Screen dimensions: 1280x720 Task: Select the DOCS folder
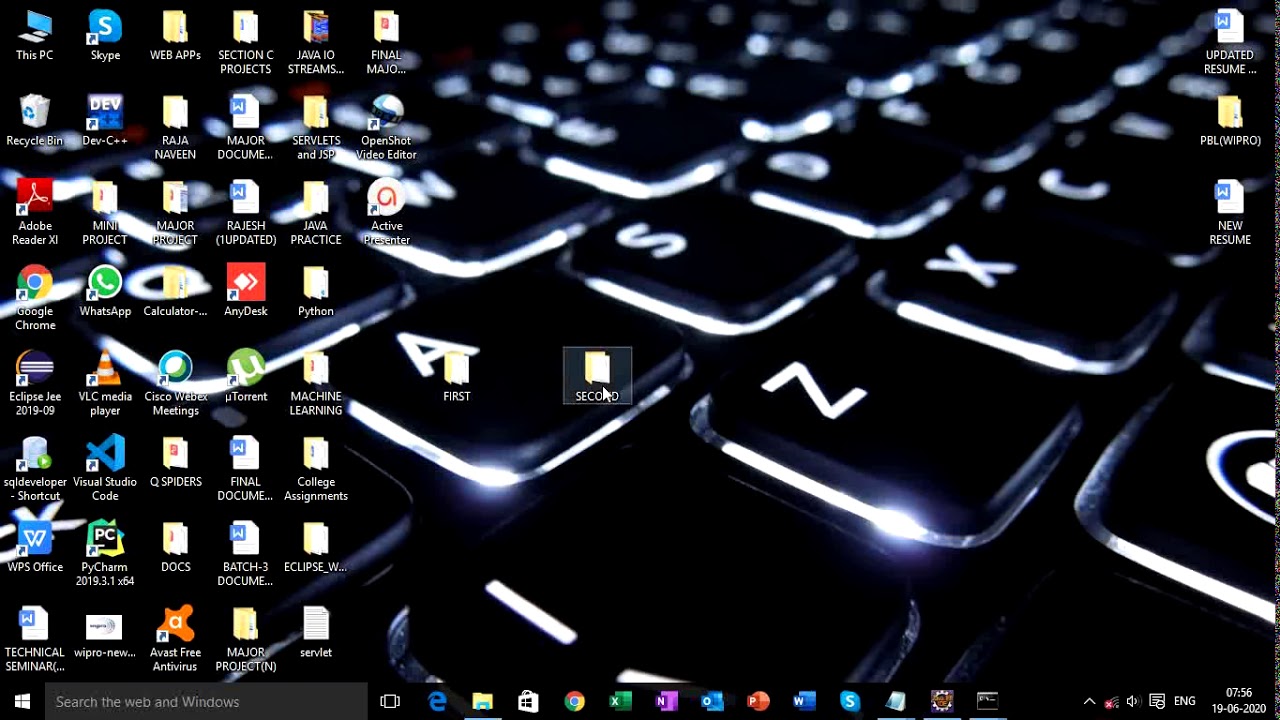(x=175, y=547)
